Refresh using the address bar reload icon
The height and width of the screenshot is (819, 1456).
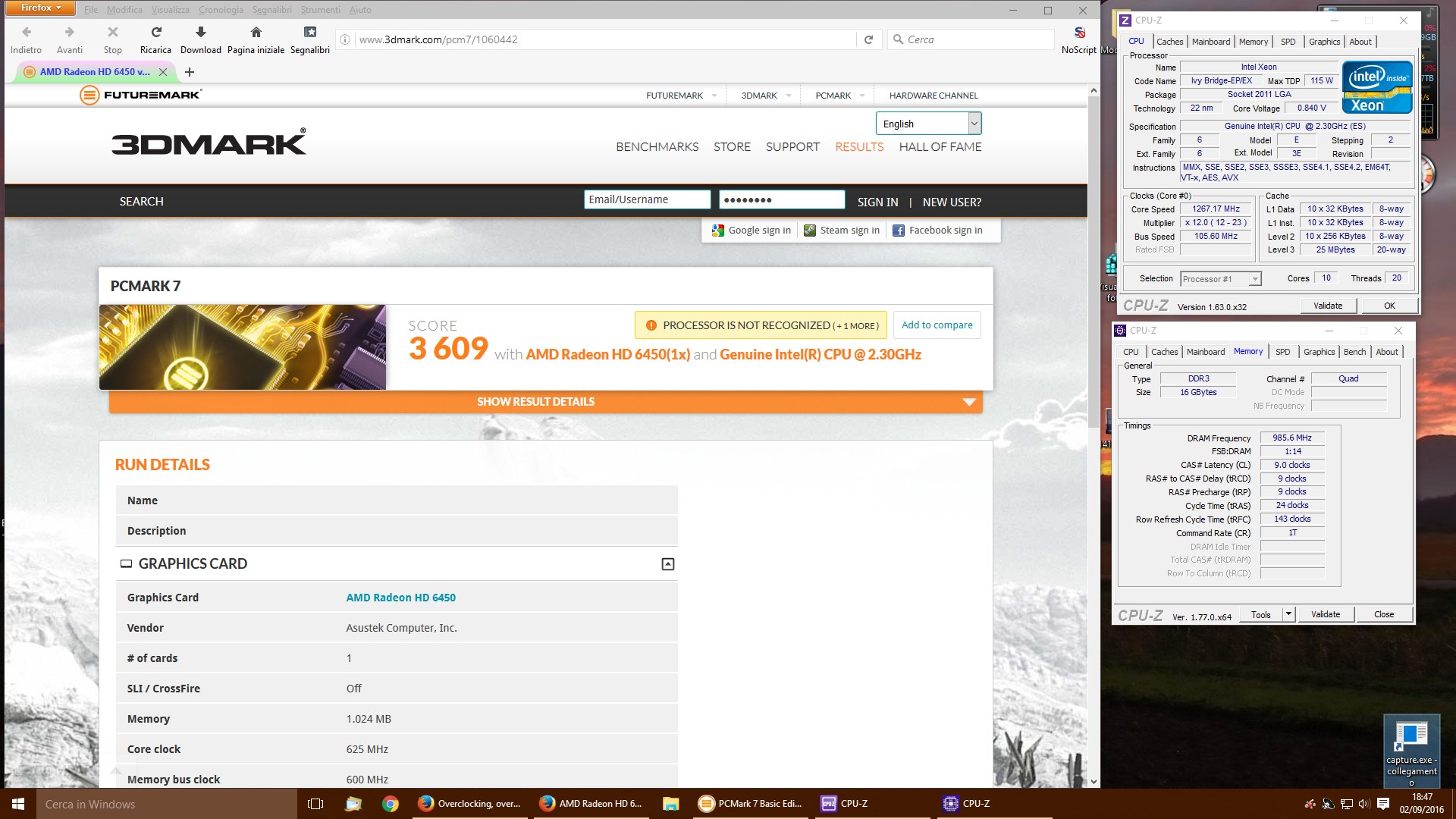[x=869, y=39]
